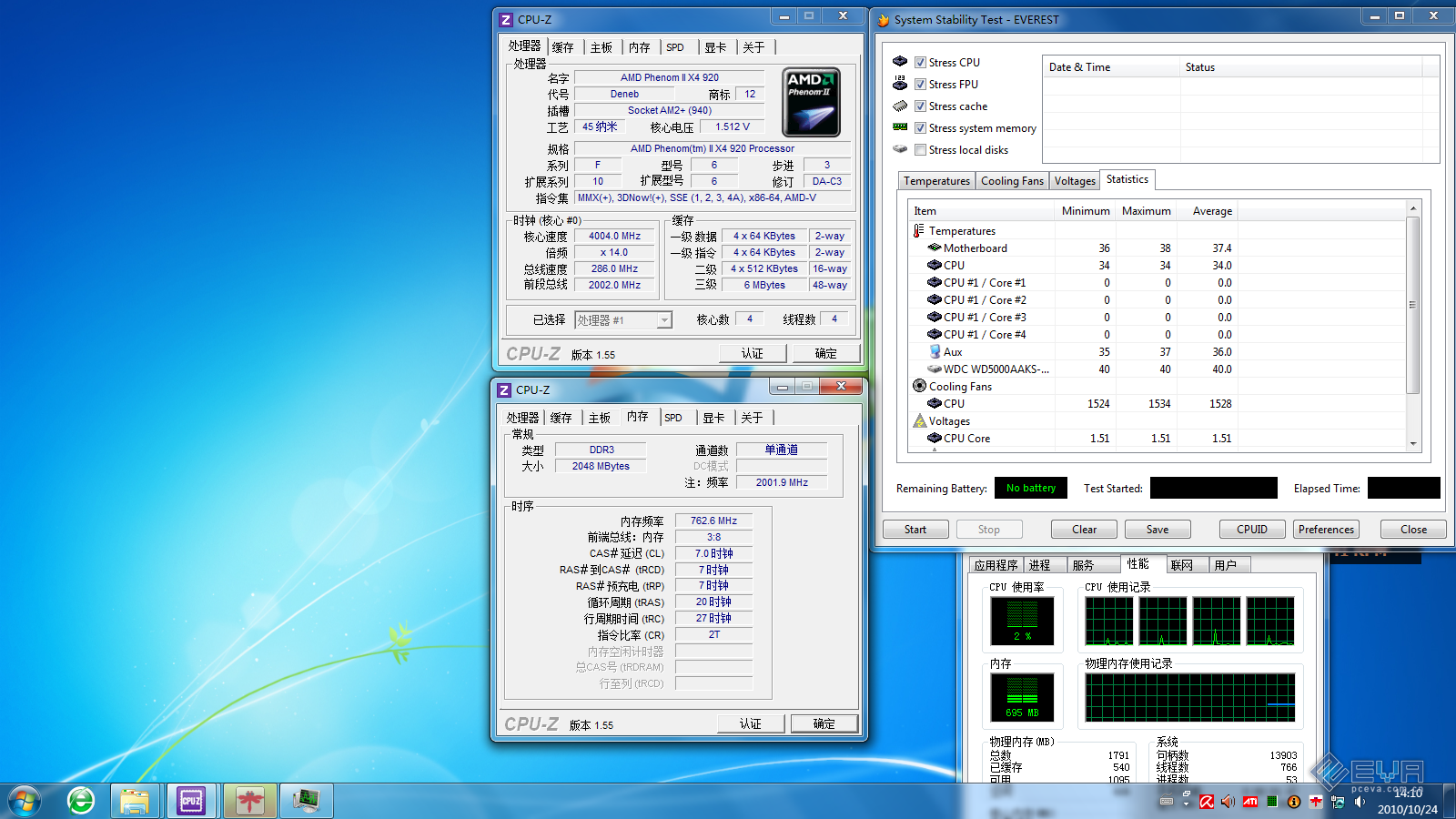Open Preferences in EVEREST
The width and height of the screenshot is (1456, 819).
point(1326,530)
